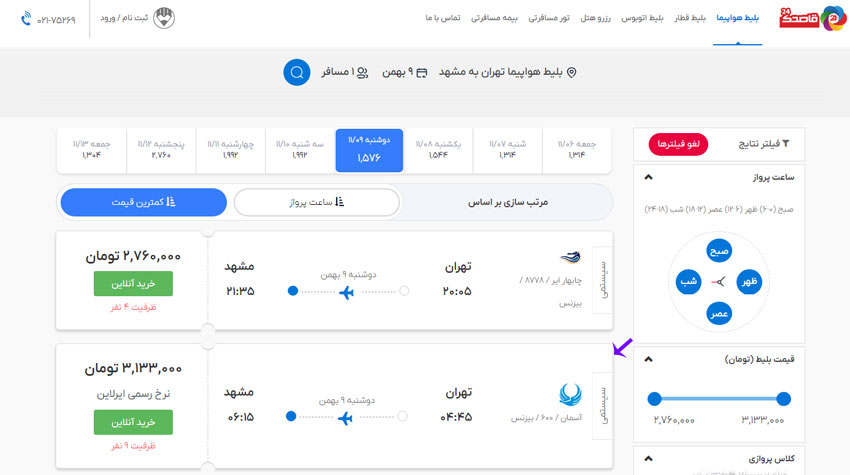
Task: Open the بلیط هواپیما nav tab
Action: [737, 18]
